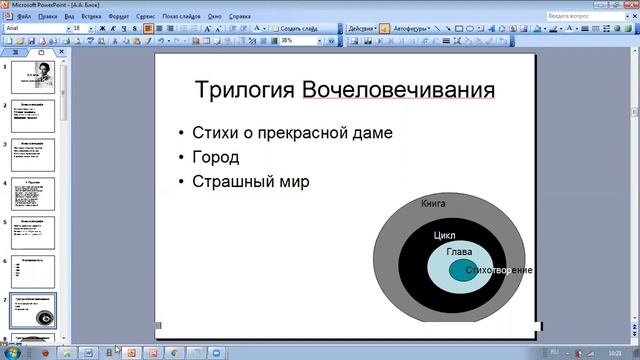This screenshot has height=360, width=640.
Task: Toggle bold formatting (Ж)
Action: click(x=102, y=28)
